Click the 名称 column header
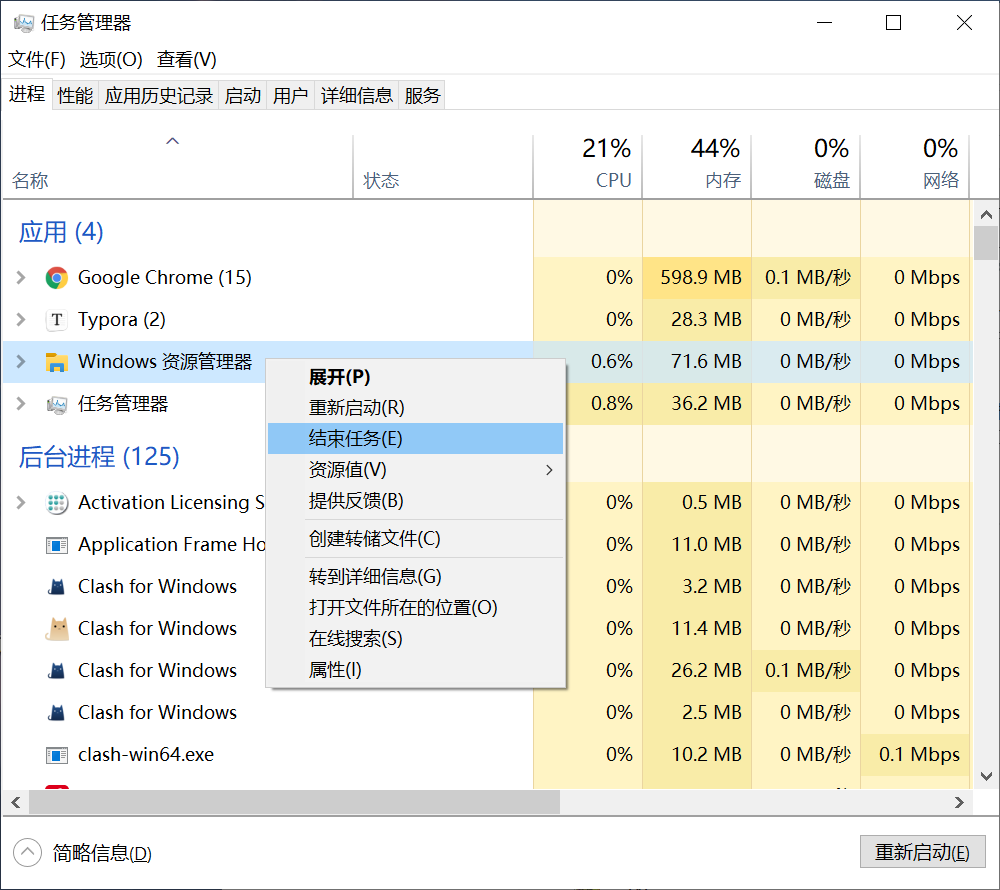This screenshot has height=890, width=1000. click(178, 166)
